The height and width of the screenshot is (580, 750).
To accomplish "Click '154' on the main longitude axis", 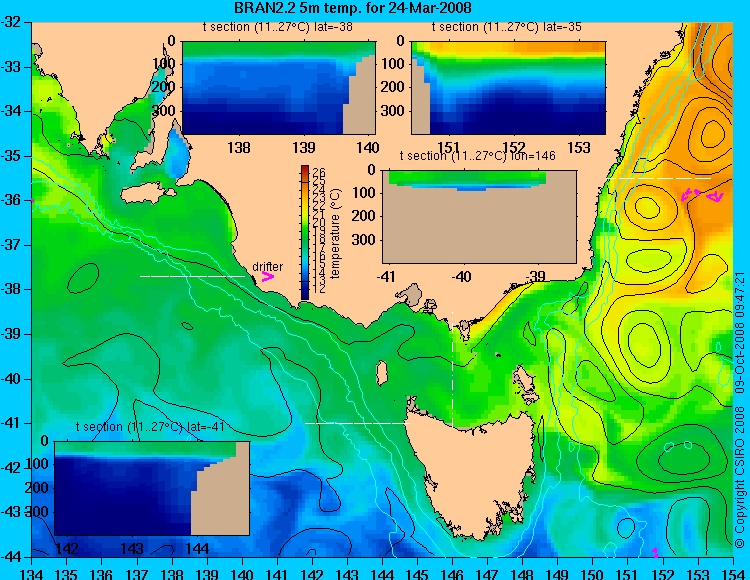I will pyautogui.click(x=733, y=574).
